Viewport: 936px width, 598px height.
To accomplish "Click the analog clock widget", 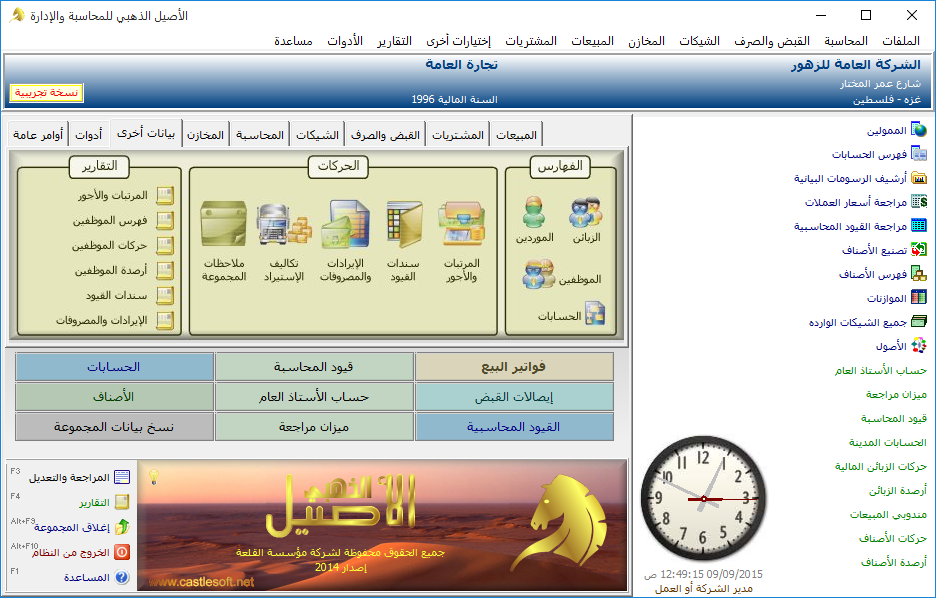I will coord(704,498).
